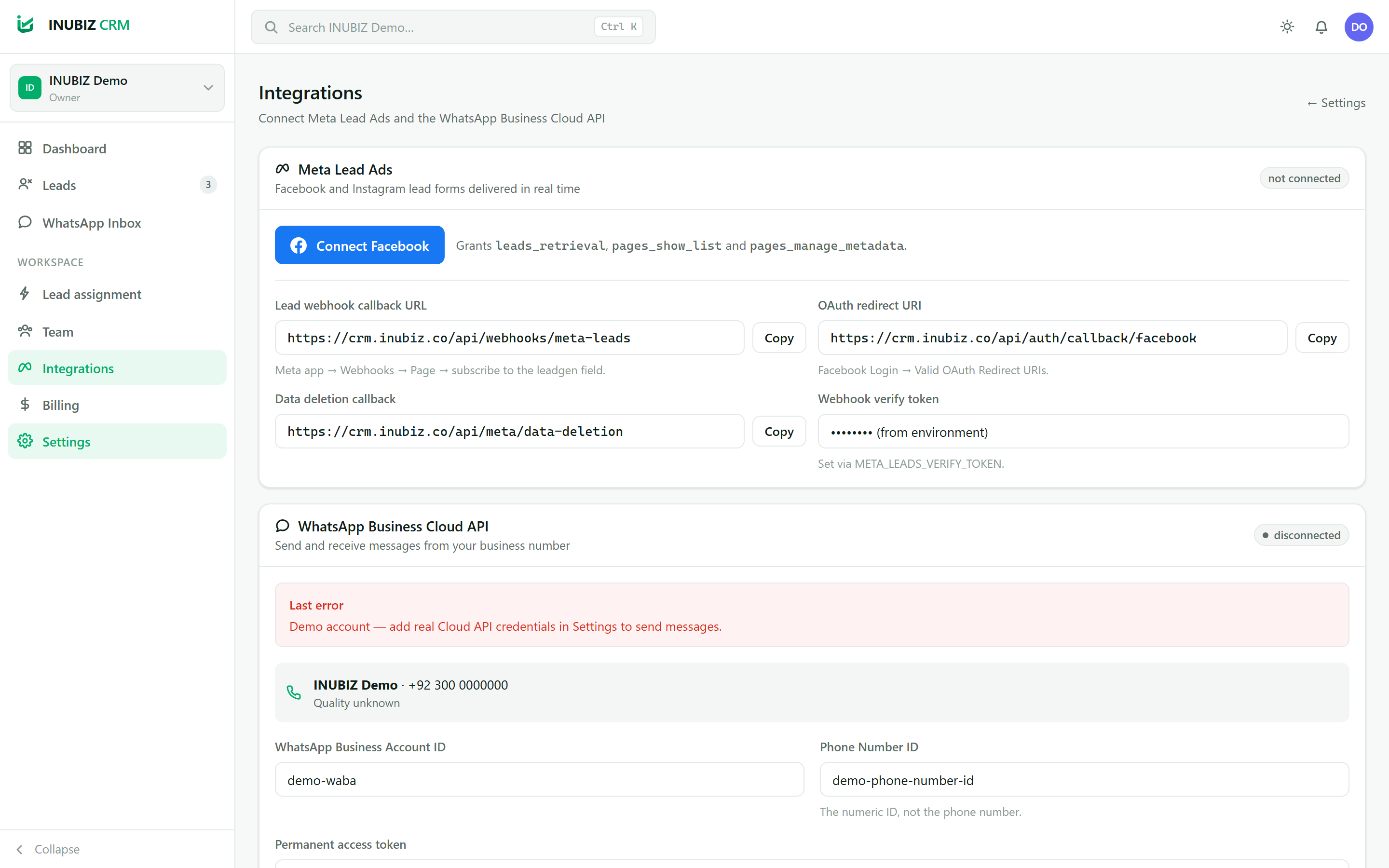Open WhatsApp Inbox in sidebar

(117, 223)
